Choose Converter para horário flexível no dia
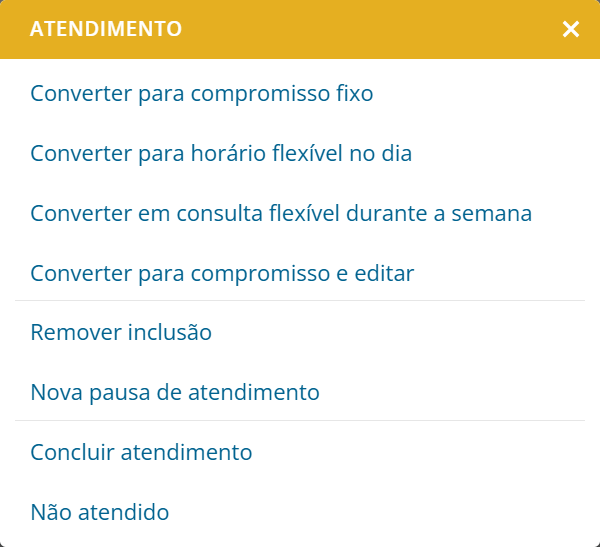 pyautogui.click(x=221, y=154)
